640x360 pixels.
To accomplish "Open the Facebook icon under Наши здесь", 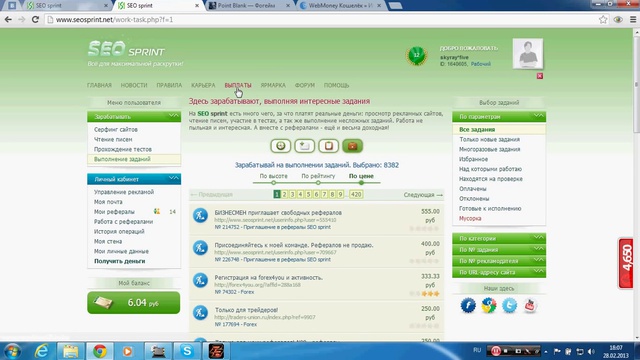I will coord(468,305).
